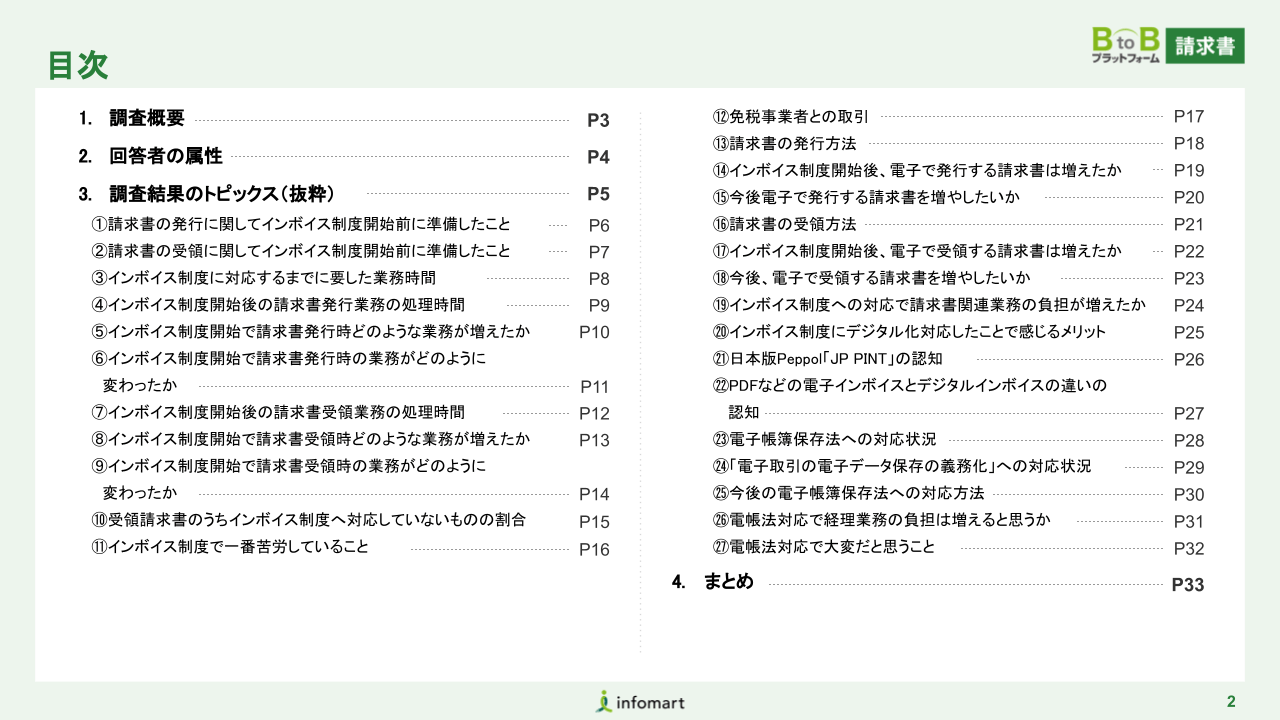Open section 2 回答者の属性

165,156
